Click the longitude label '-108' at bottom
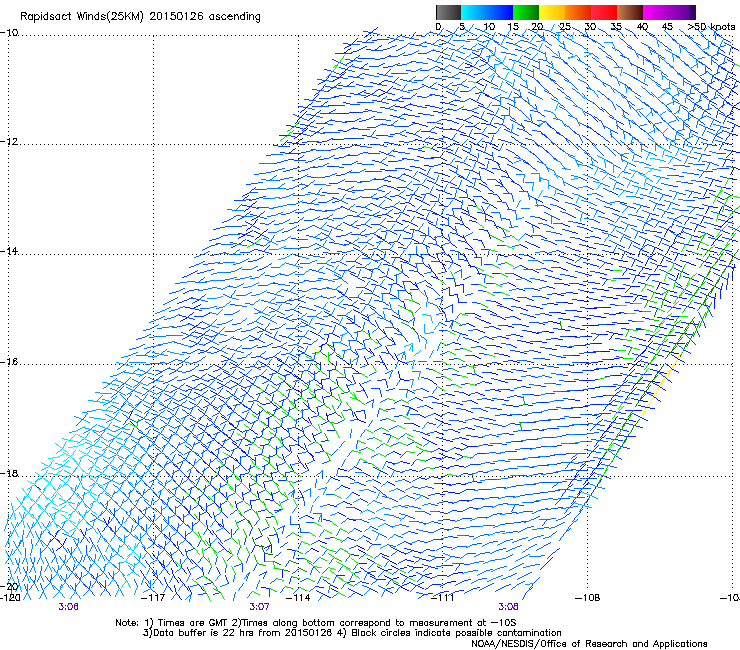Screen dimensions: 740x650 (x=588, y=598)
